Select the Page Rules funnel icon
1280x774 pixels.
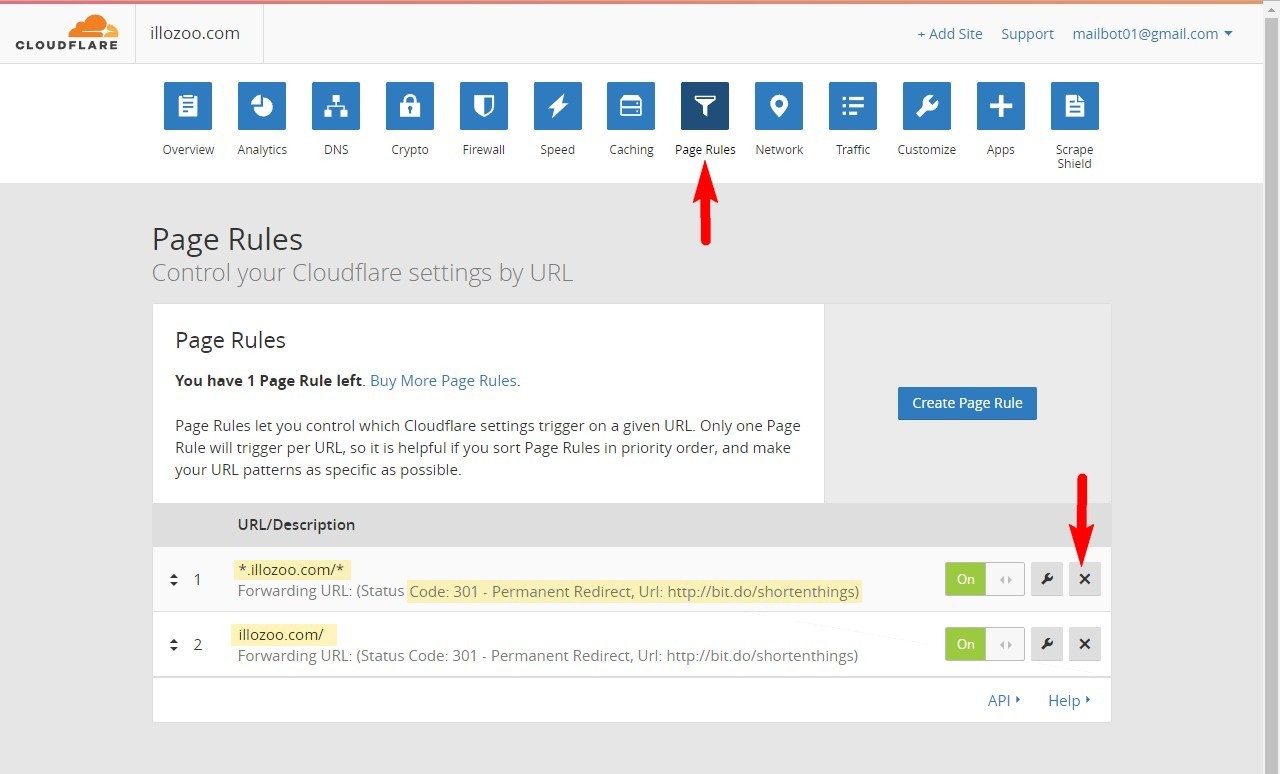[x=705, y=106]
